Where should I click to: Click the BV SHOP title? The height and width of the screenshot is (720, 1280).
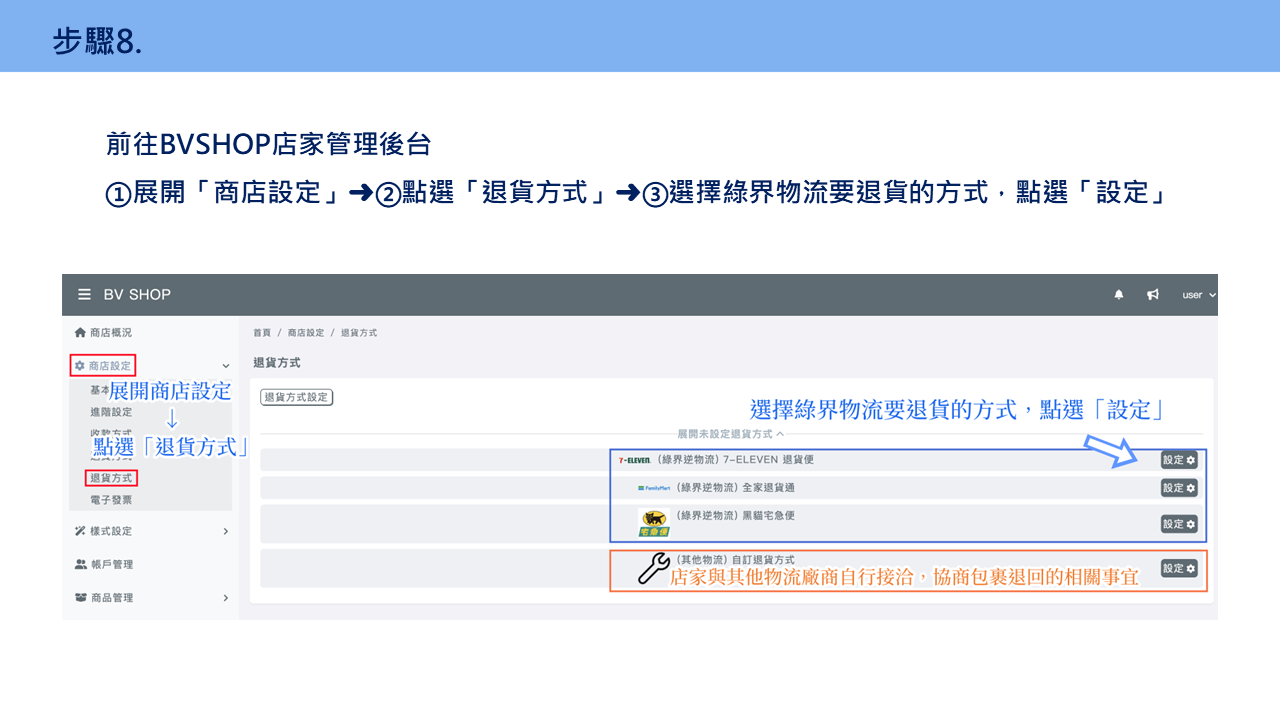[x=137, y=295]
